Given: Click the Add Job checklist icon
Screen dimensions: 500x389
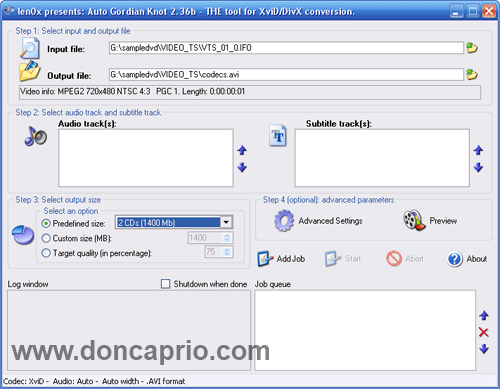Looking at the screenshot, I should (265, 259).
